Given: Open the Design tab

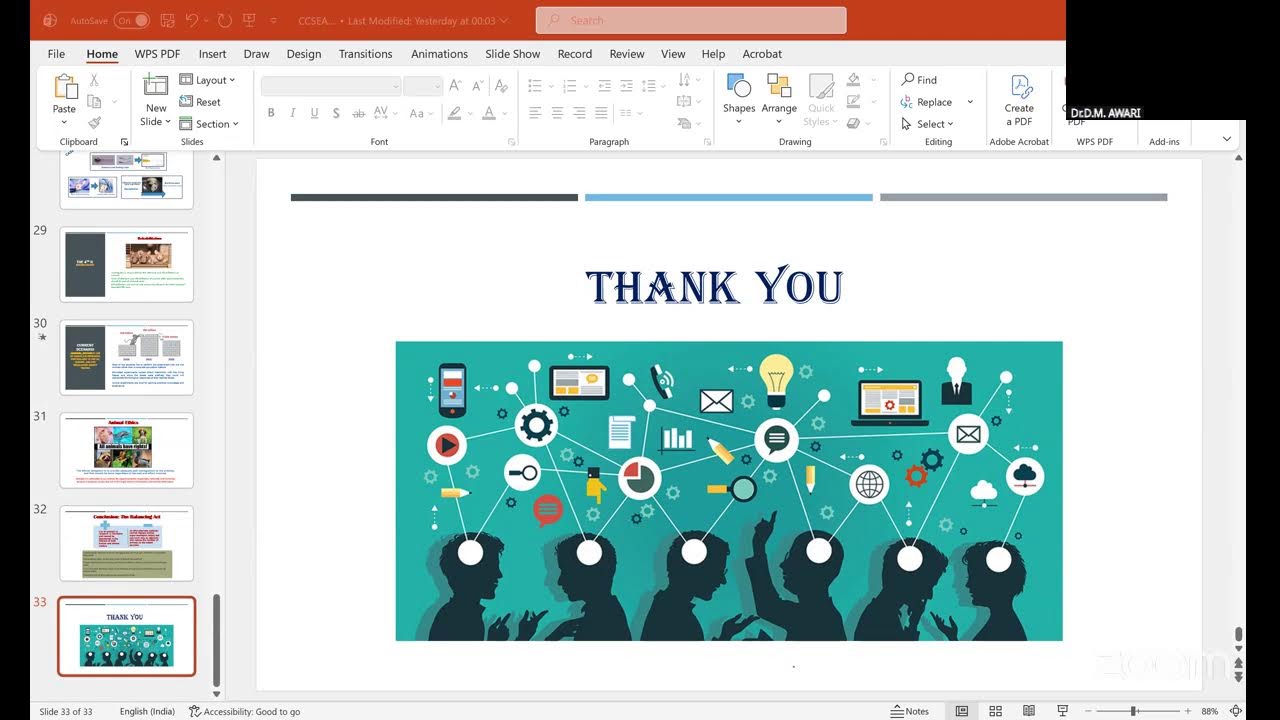Looking at the screenshot, I should click(304, 54).
